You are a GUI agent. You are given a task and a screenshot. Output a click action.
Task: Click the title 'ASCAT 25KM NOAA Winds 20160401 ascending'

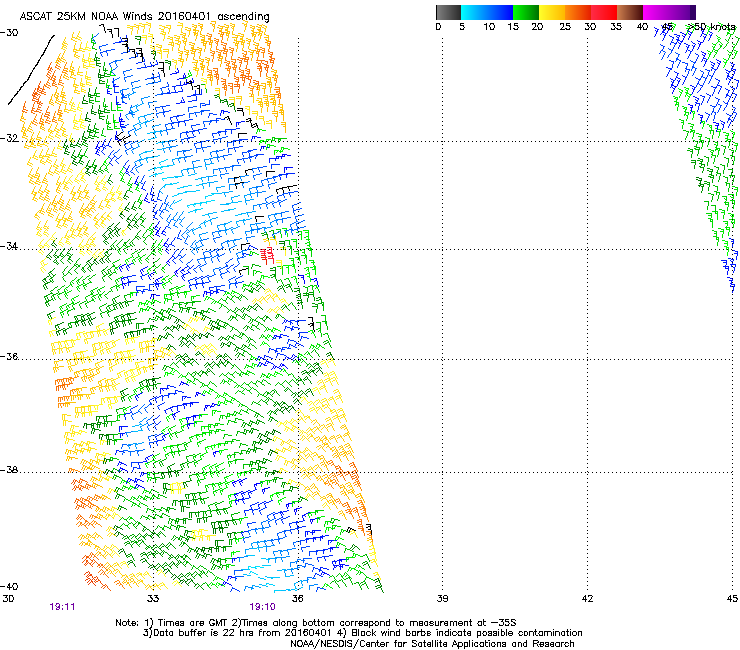[x=144, y=17]
